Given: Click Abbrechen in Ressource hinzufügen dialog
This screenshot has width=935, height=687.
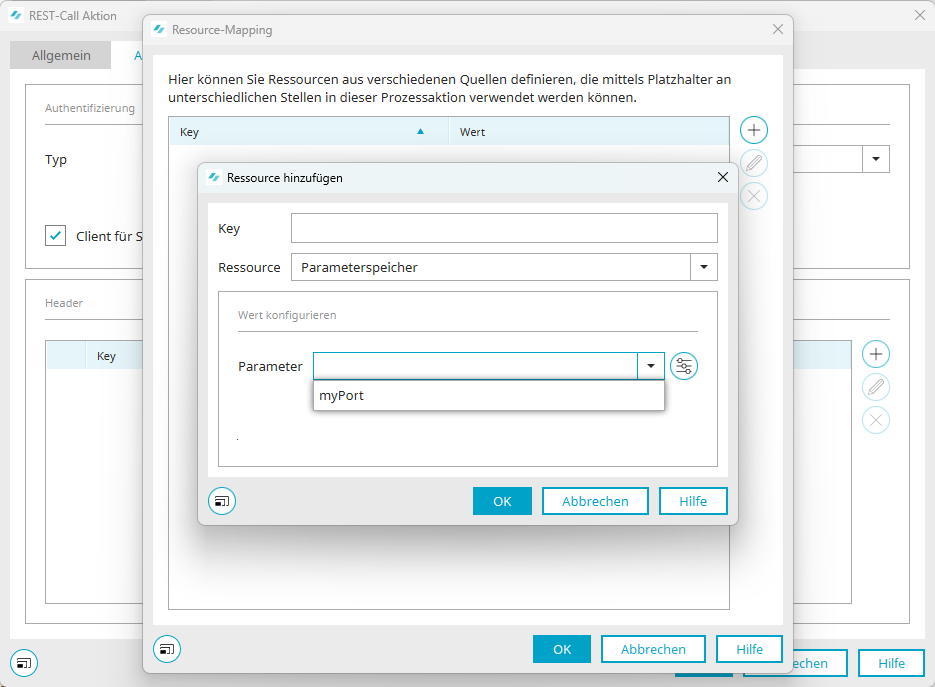Looking at the screenshot, I should pyautogui.click(x=595, y=501).
